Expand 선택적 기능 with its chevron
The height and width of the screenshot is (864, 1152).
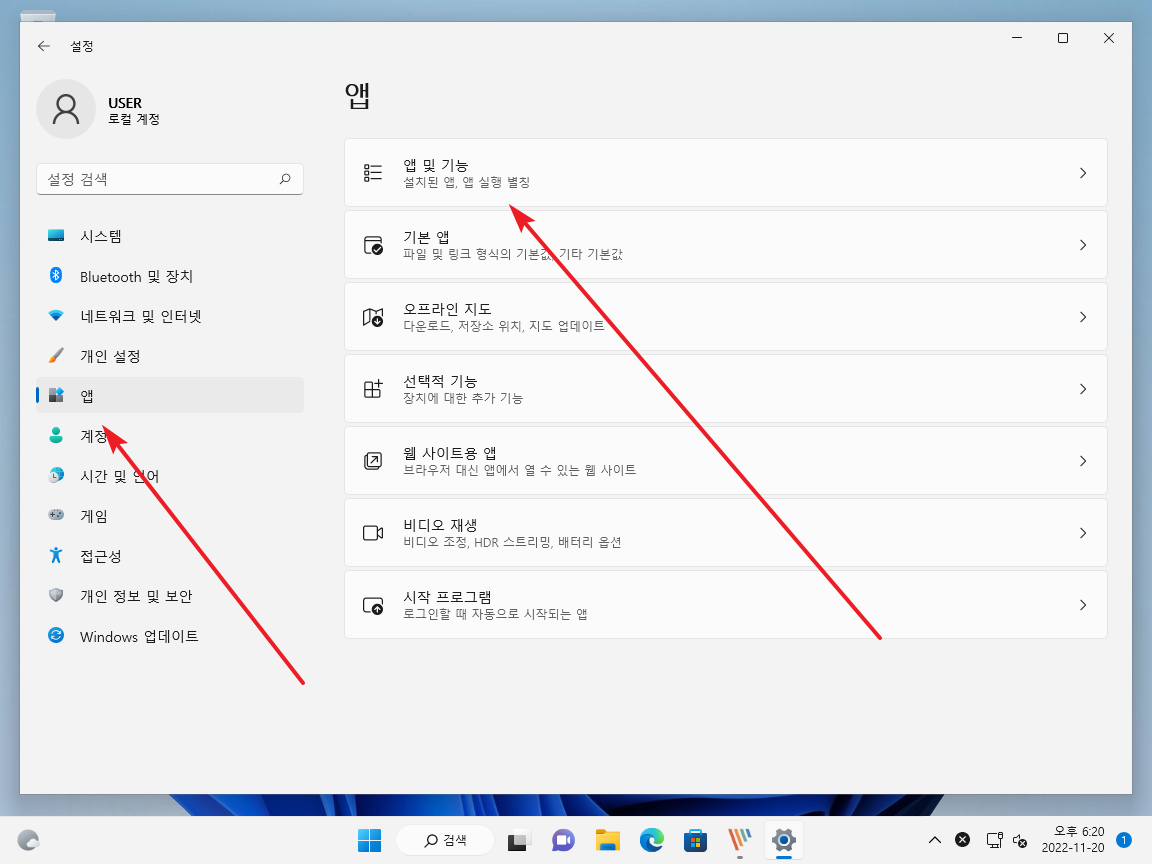pos(1083,388)
